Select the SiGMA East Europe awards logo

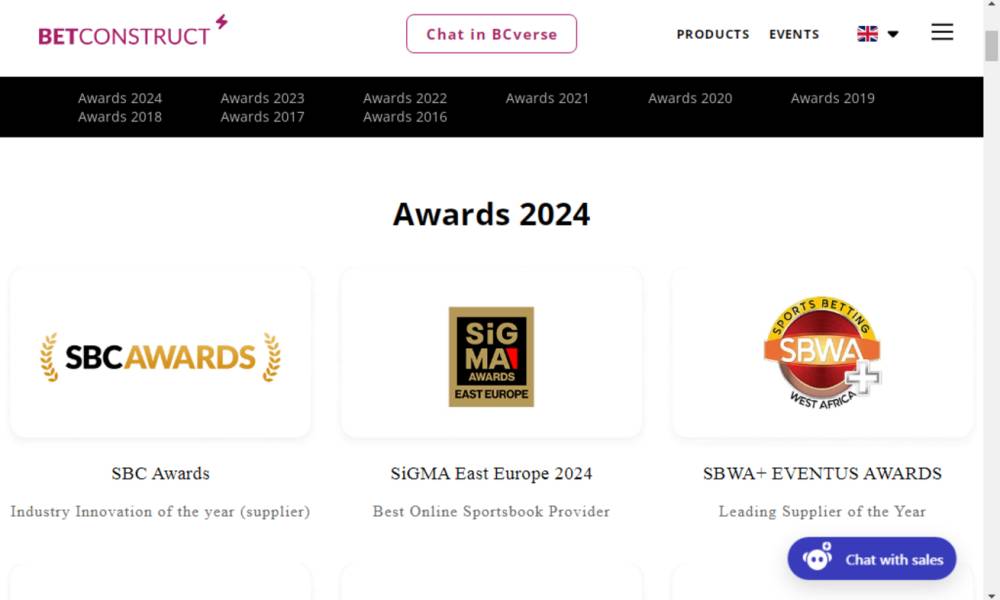click(491, 357)
